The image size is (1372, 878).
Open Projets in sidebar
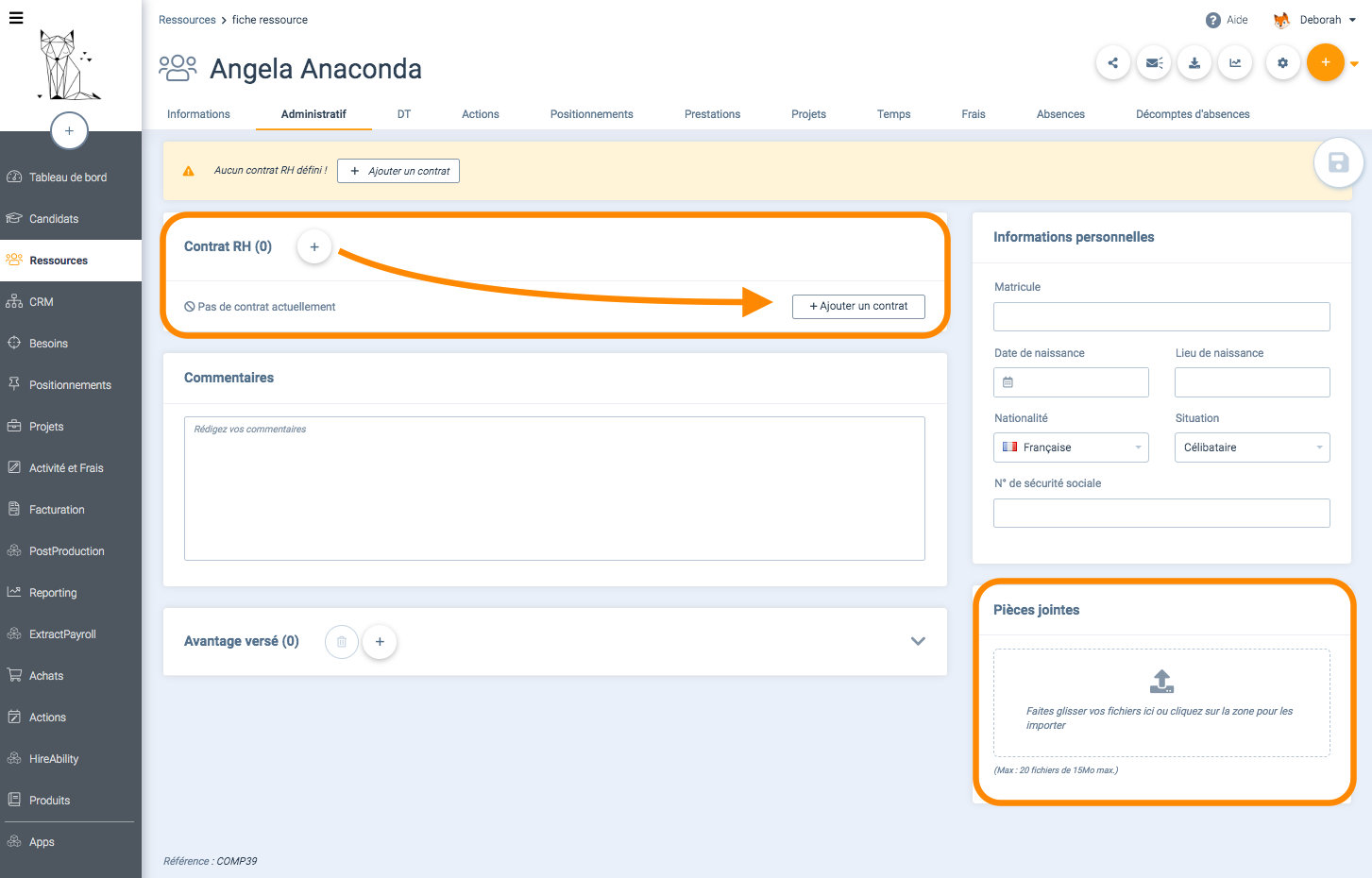tap(71, 427)
